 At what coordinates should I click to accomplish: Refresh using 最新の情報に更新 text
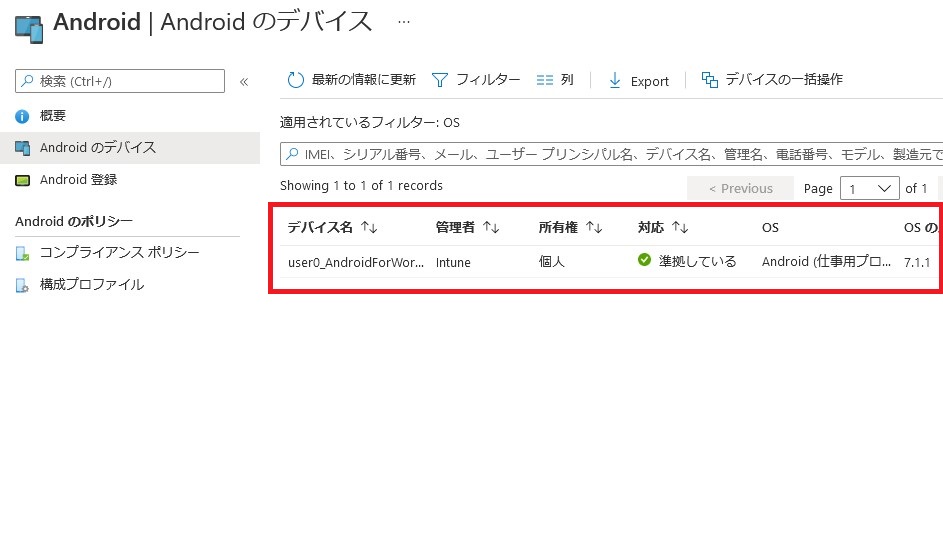(x=363, y=79)
